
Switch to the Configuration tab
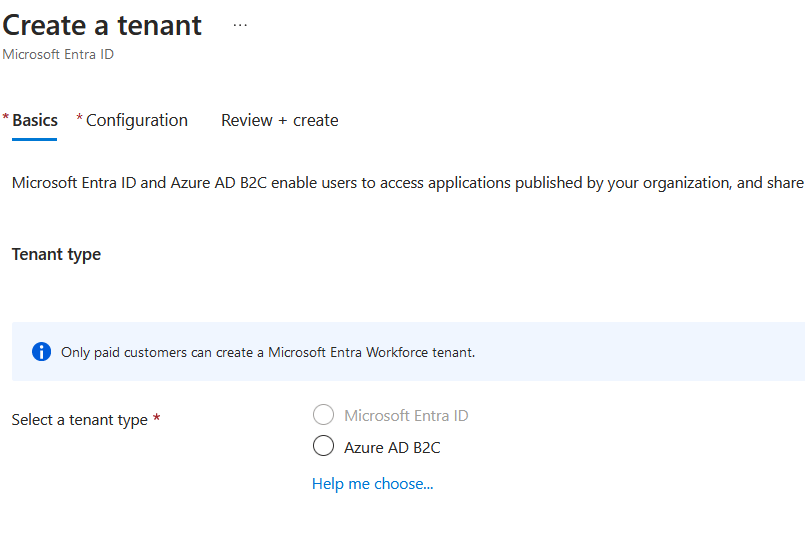[137, 120]
